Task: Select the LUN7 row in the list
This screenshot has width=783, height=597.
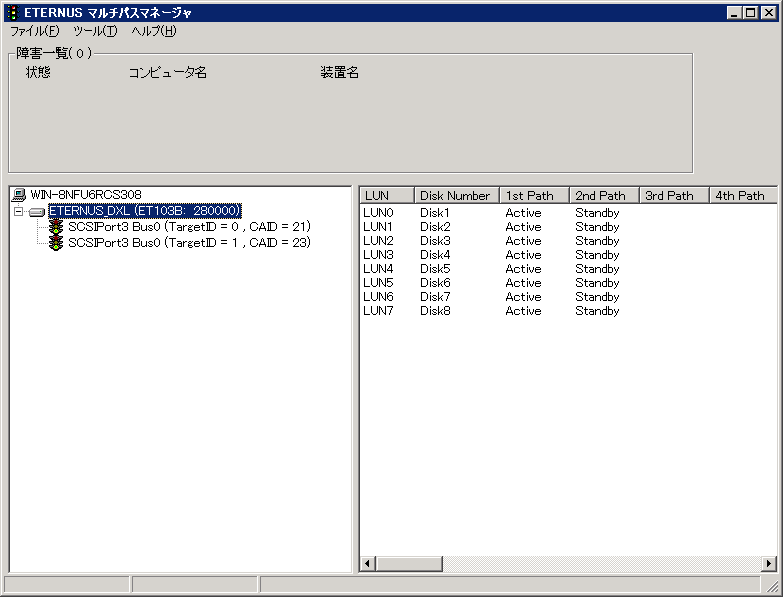Action: pos(379,311)
